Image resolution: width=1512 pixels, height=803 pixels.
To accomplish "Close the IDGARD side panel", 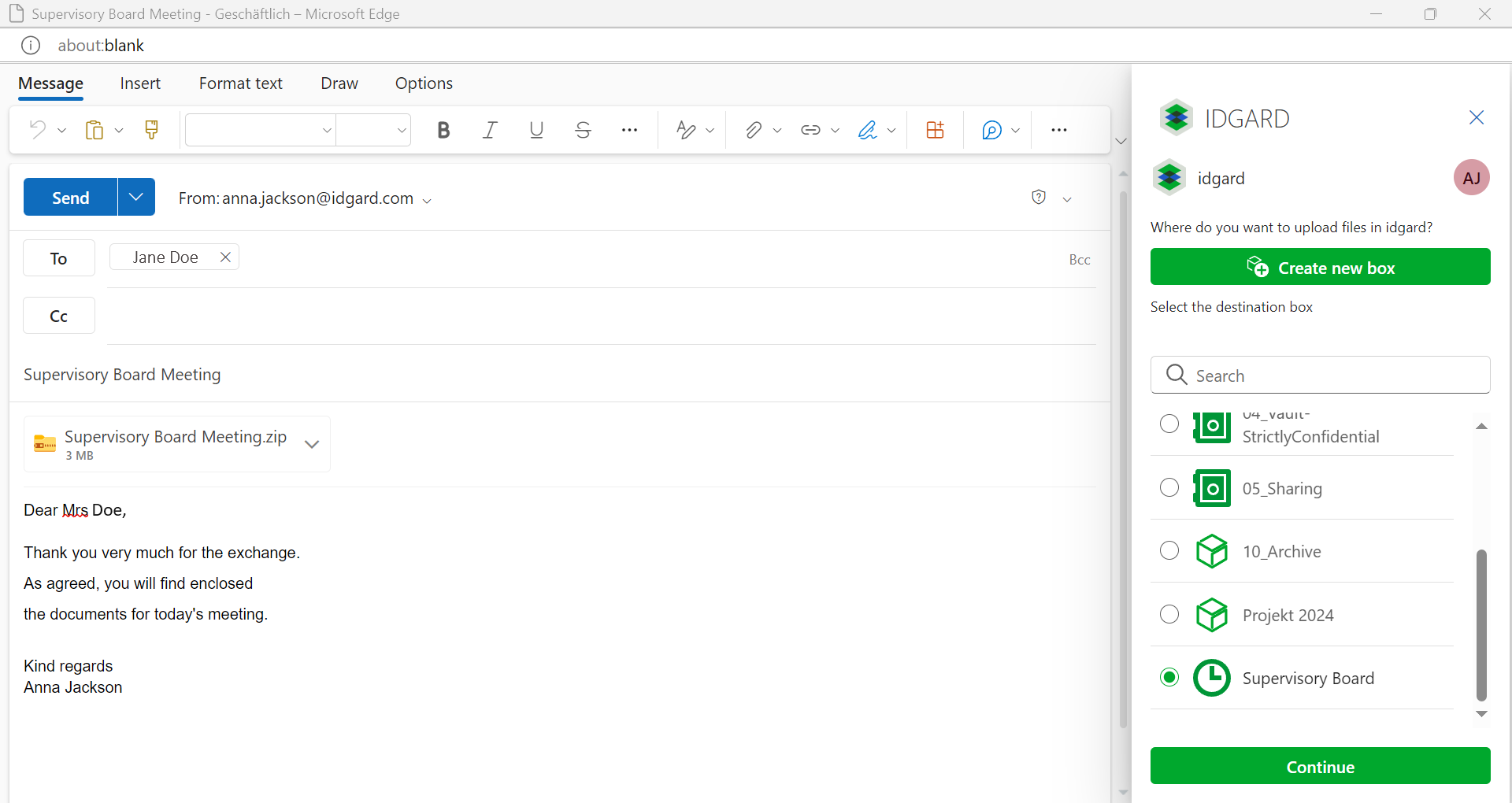I will coord(1477,117).
